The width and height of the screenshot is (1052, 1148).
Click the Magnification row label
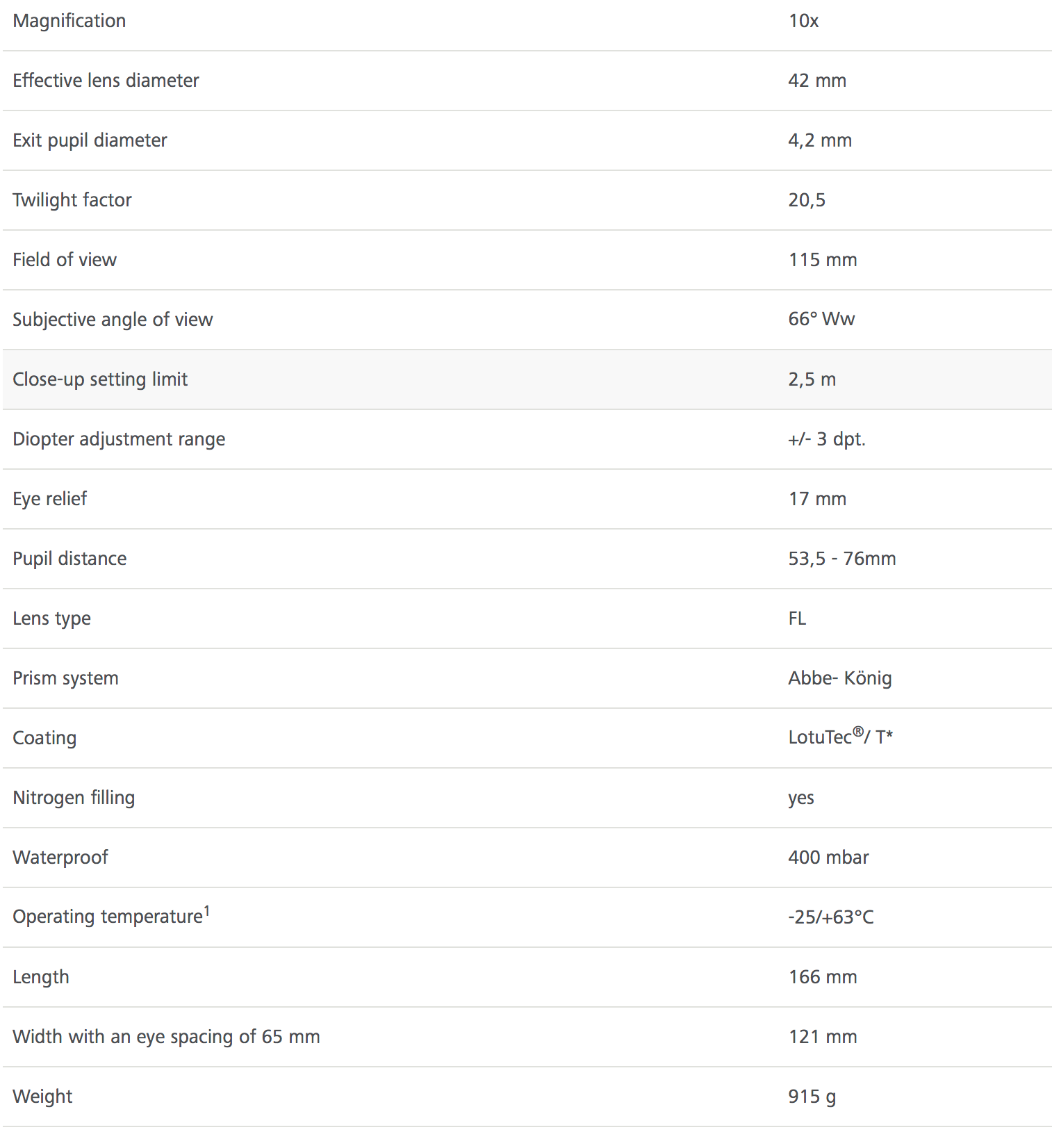click(x=69, y=21)
